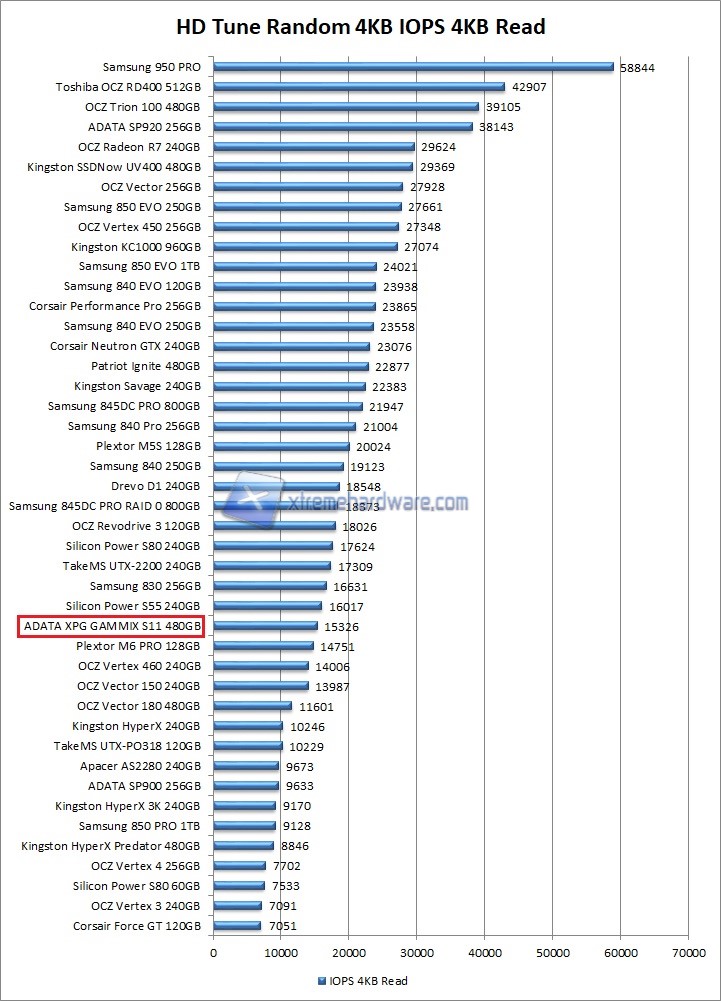The height and width of the screenshot is (1001, 721).
Task: Click the OCZ Trion 100 480GB bar
Action: coord(345,107)
